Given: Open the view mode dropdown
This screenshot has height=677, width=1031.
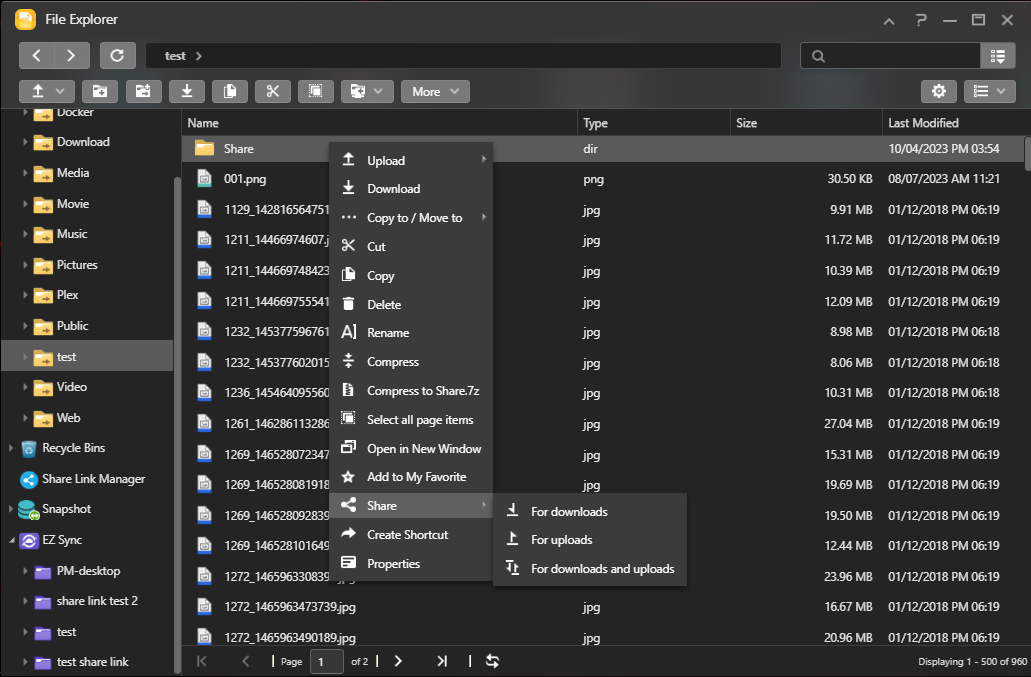Looking at the screenshot, I should point(990,91).
